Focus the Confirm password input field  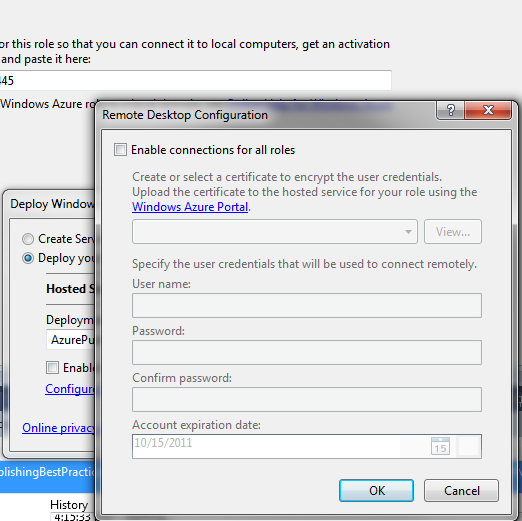307,399
